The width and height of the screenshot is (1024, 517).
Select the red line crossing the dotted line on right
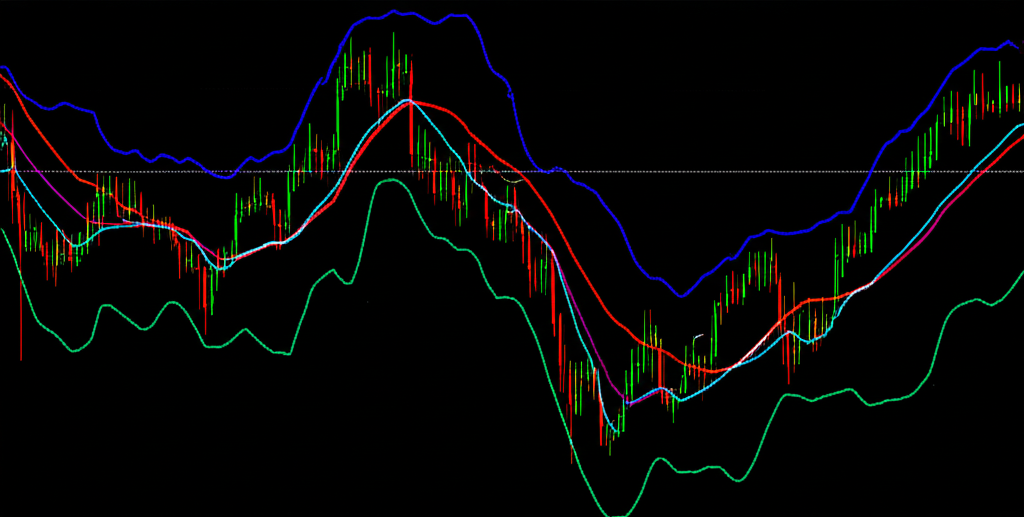coord(985,171)
